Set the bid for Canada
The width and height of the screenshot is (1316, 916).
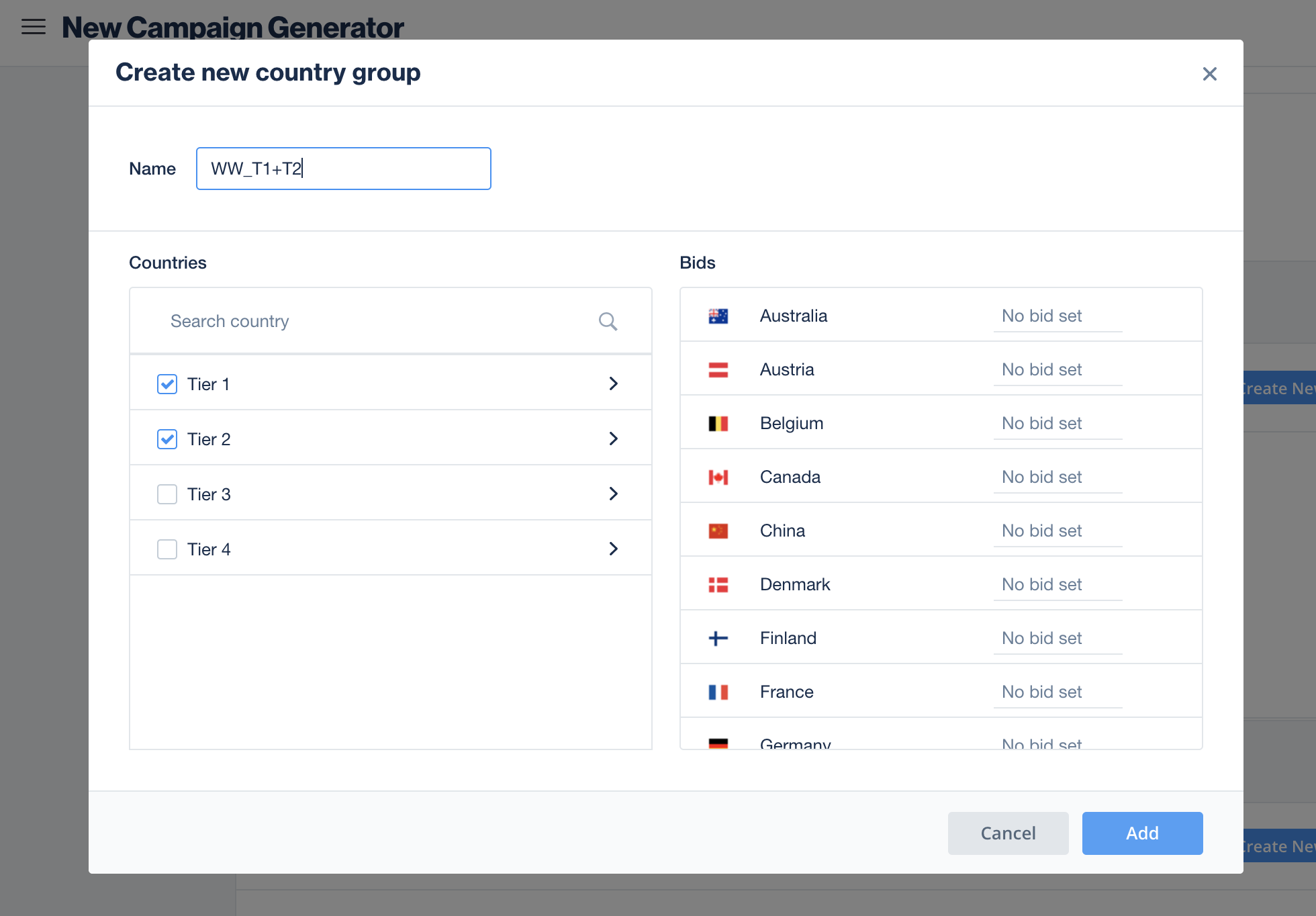[x=1058, y=477]
